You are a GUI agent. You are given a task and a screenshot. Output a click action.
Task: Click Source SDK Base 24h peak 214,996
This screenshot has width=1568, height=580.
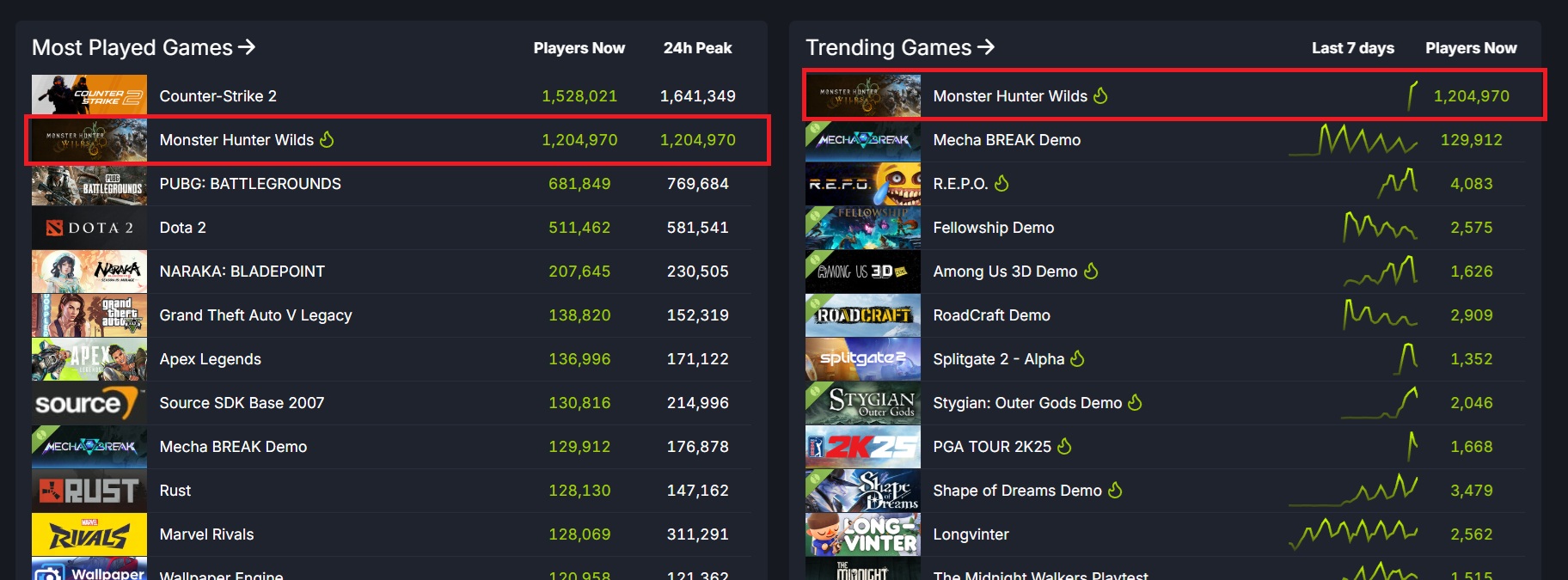pos(698,403)
